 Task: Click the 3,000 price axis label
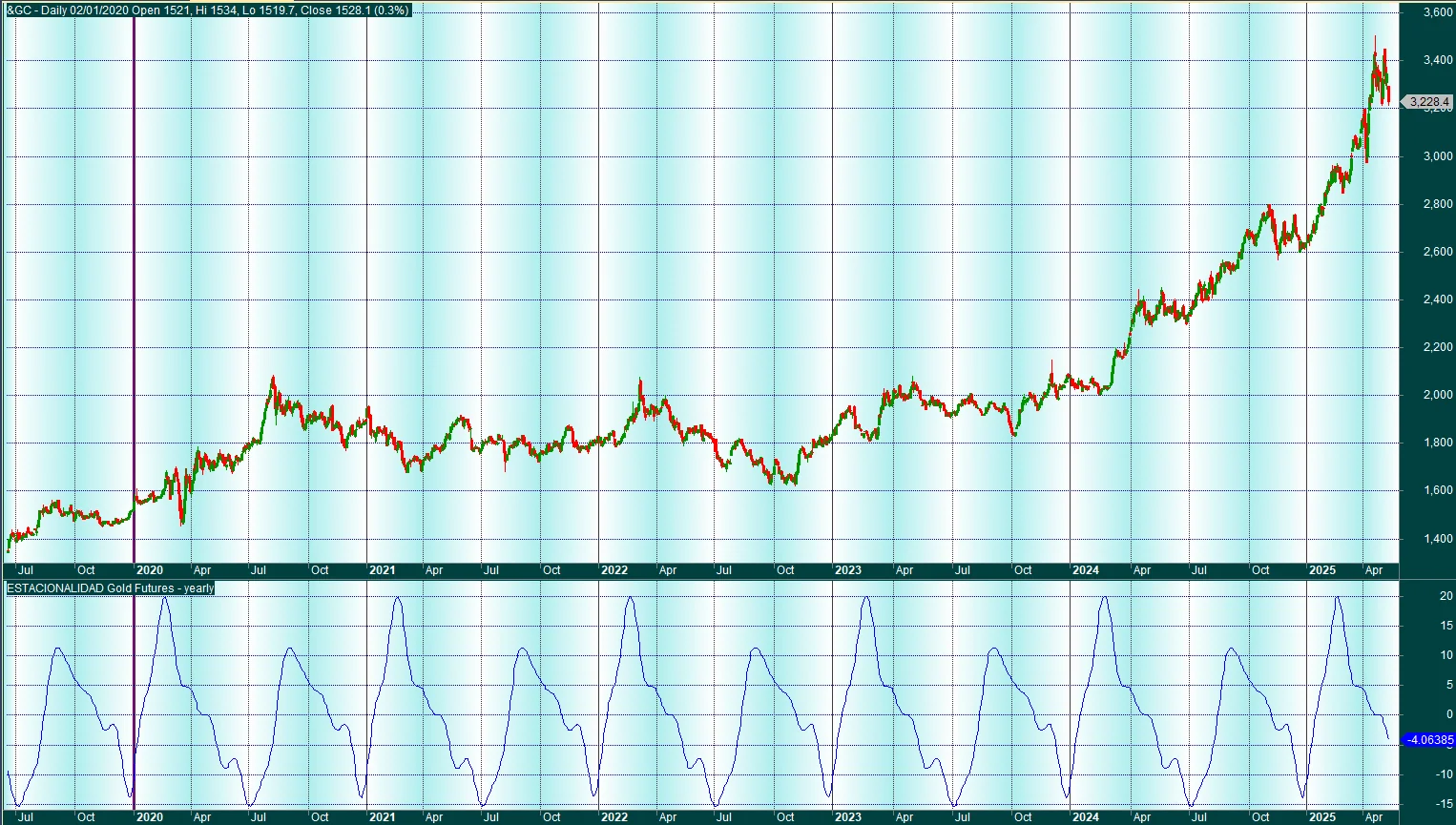point(1438,156)
